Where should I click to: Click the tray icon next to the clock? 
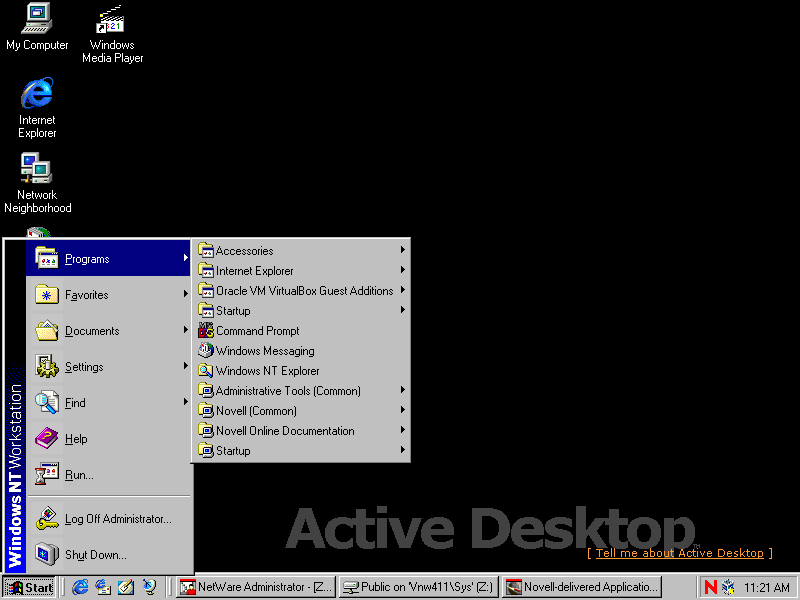[x=729, y=587]
